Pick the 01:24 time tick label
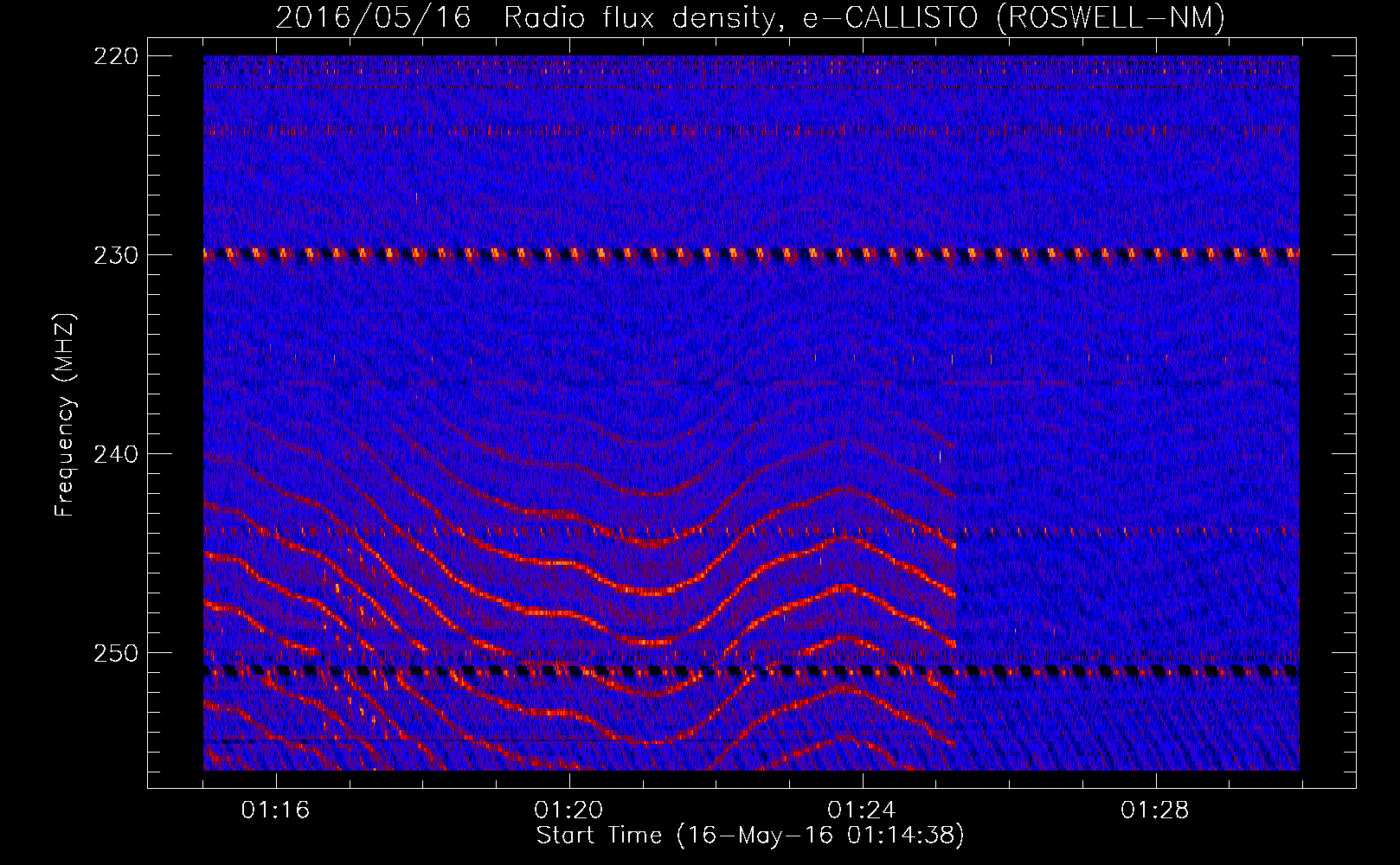 pos(862,810)
